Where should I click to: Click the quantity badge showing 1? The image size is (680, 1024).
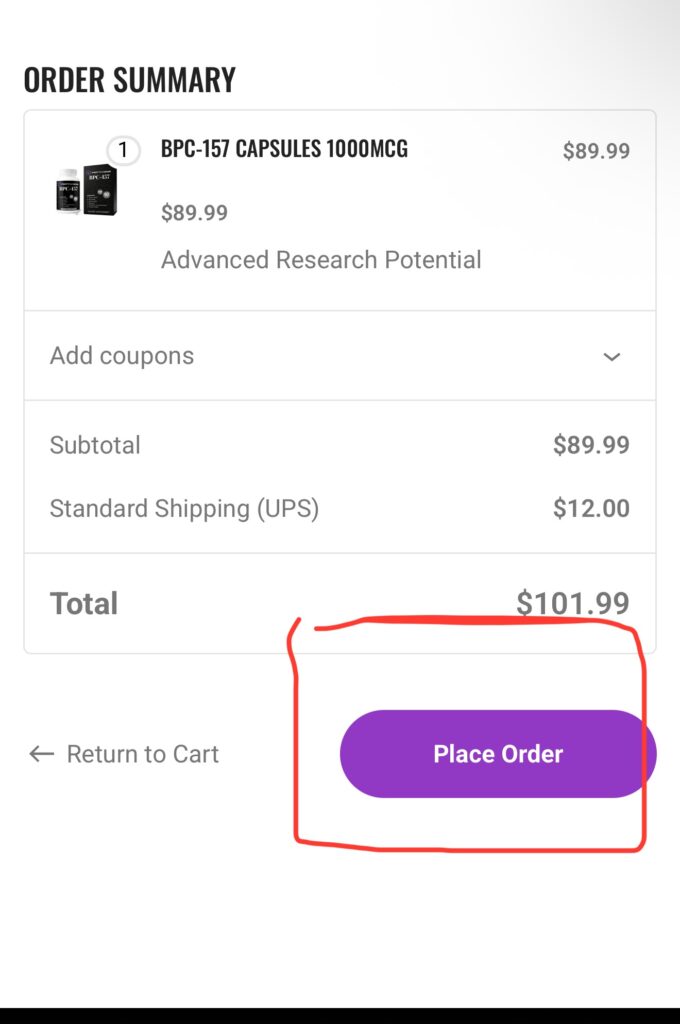point(123,151)
